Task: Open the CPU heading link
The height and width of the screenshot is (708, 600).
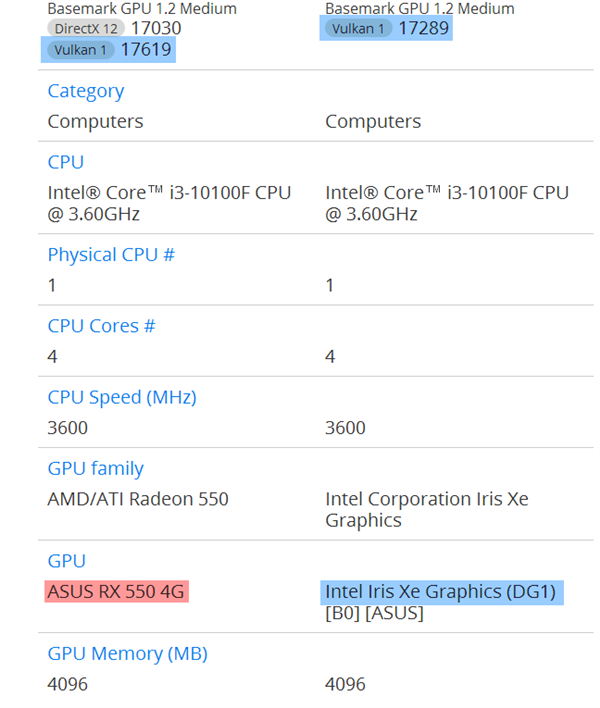Action: coord(66,162)
